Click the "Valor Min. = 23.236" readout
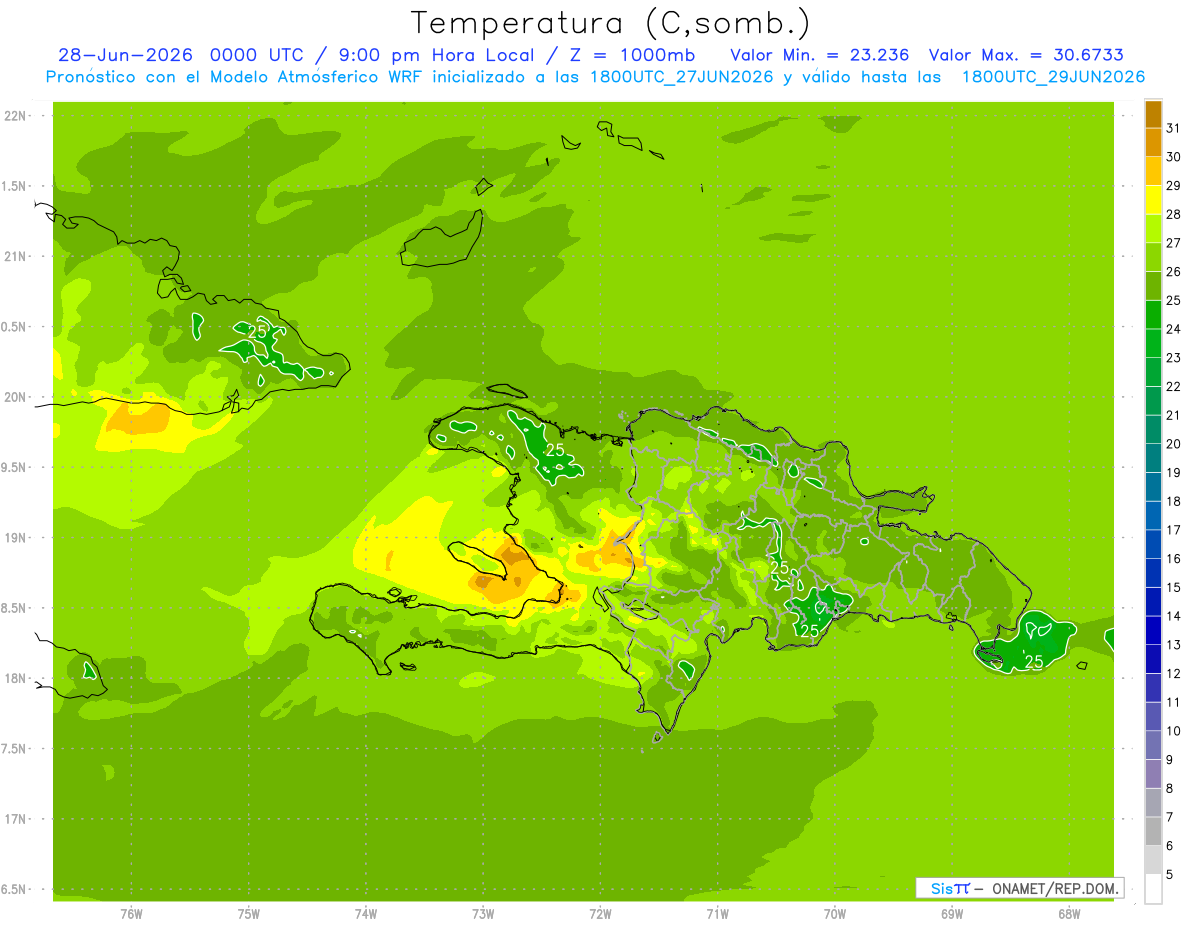The width and height of the screenshot is (1200, 927). [819, 55]
